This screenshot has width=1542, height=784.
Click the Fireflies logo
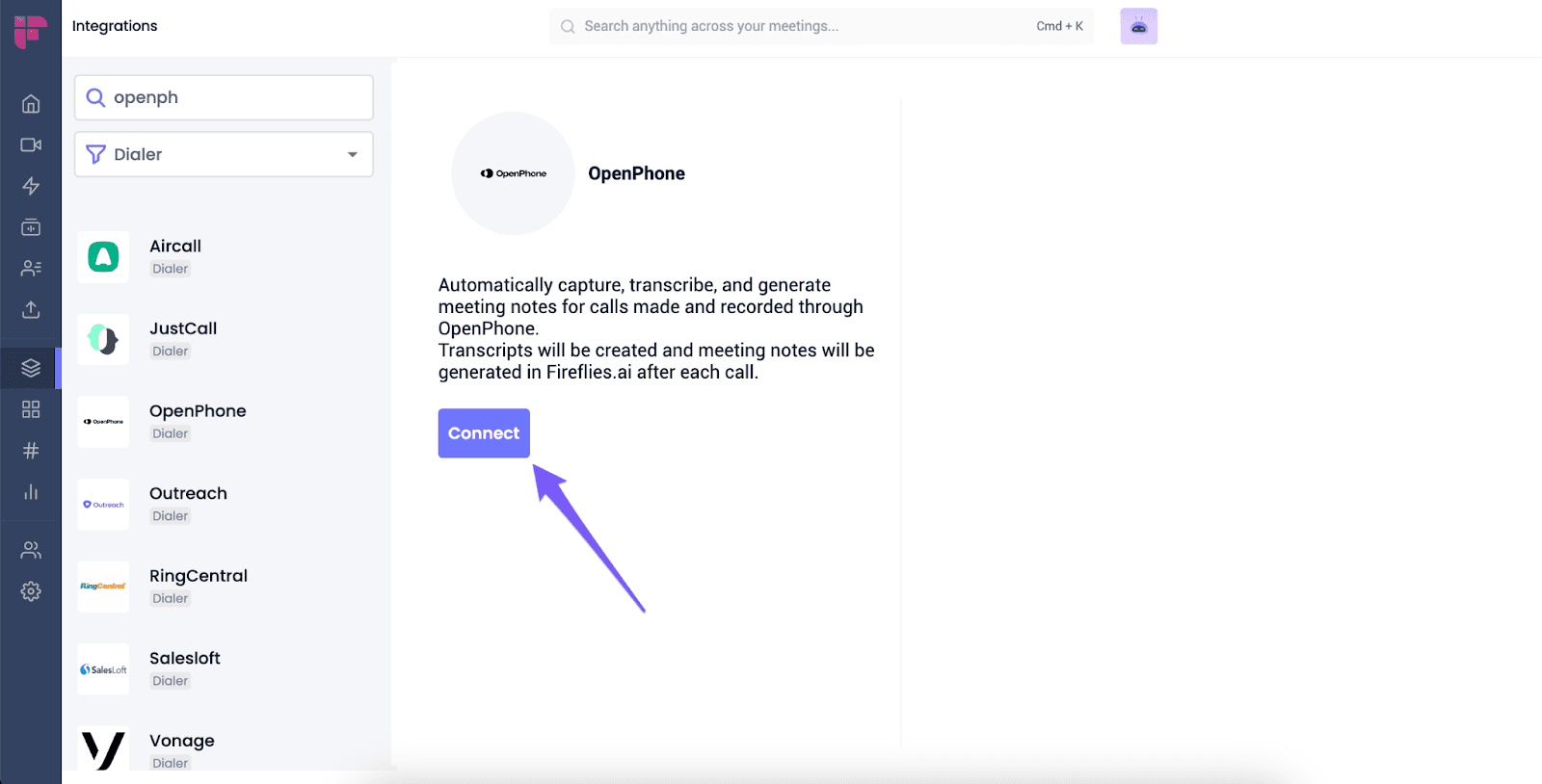(31, 31)
